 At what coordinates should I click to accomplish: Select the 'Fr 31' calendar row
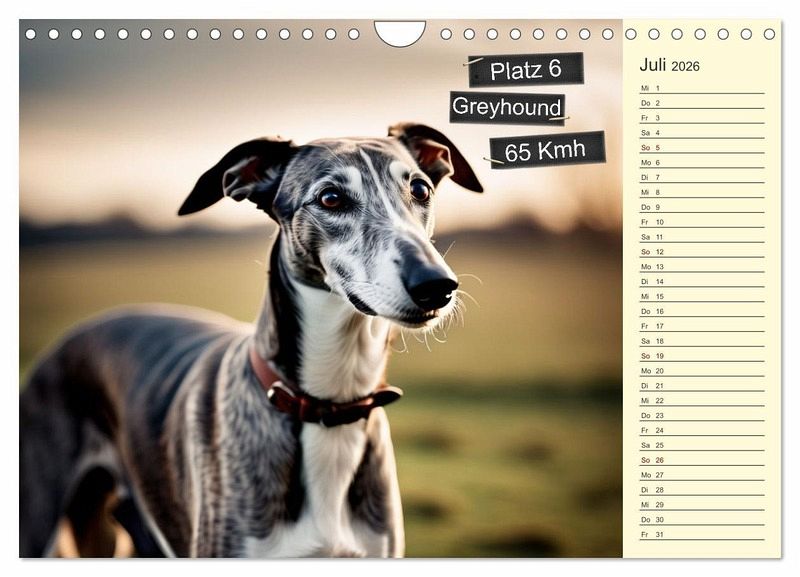click(x=702, y=534)
